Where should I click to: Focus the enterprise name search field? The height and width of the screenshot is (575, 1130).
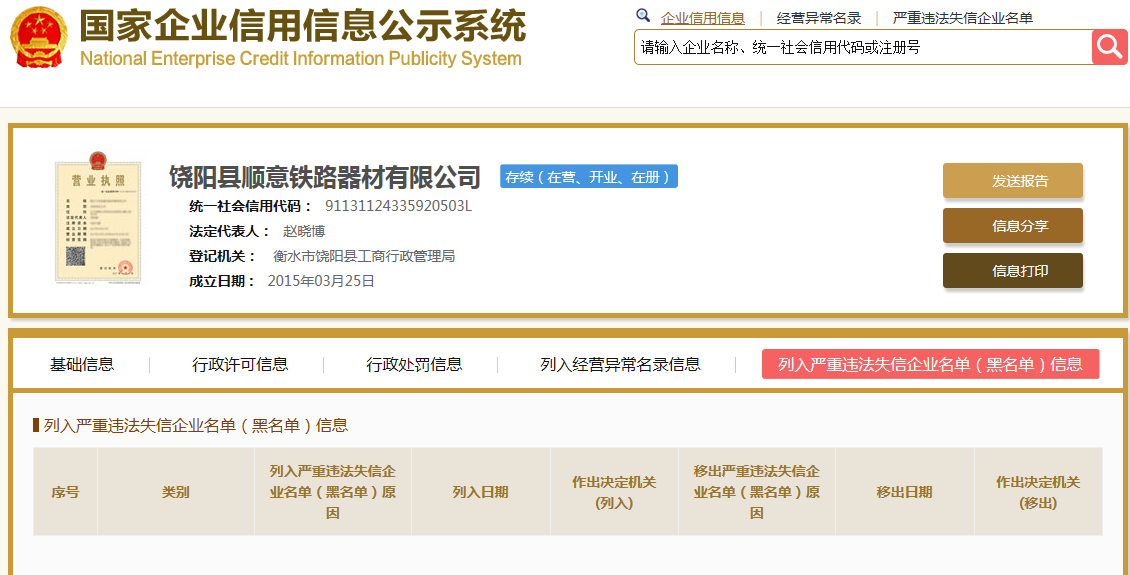click(863, 48)
